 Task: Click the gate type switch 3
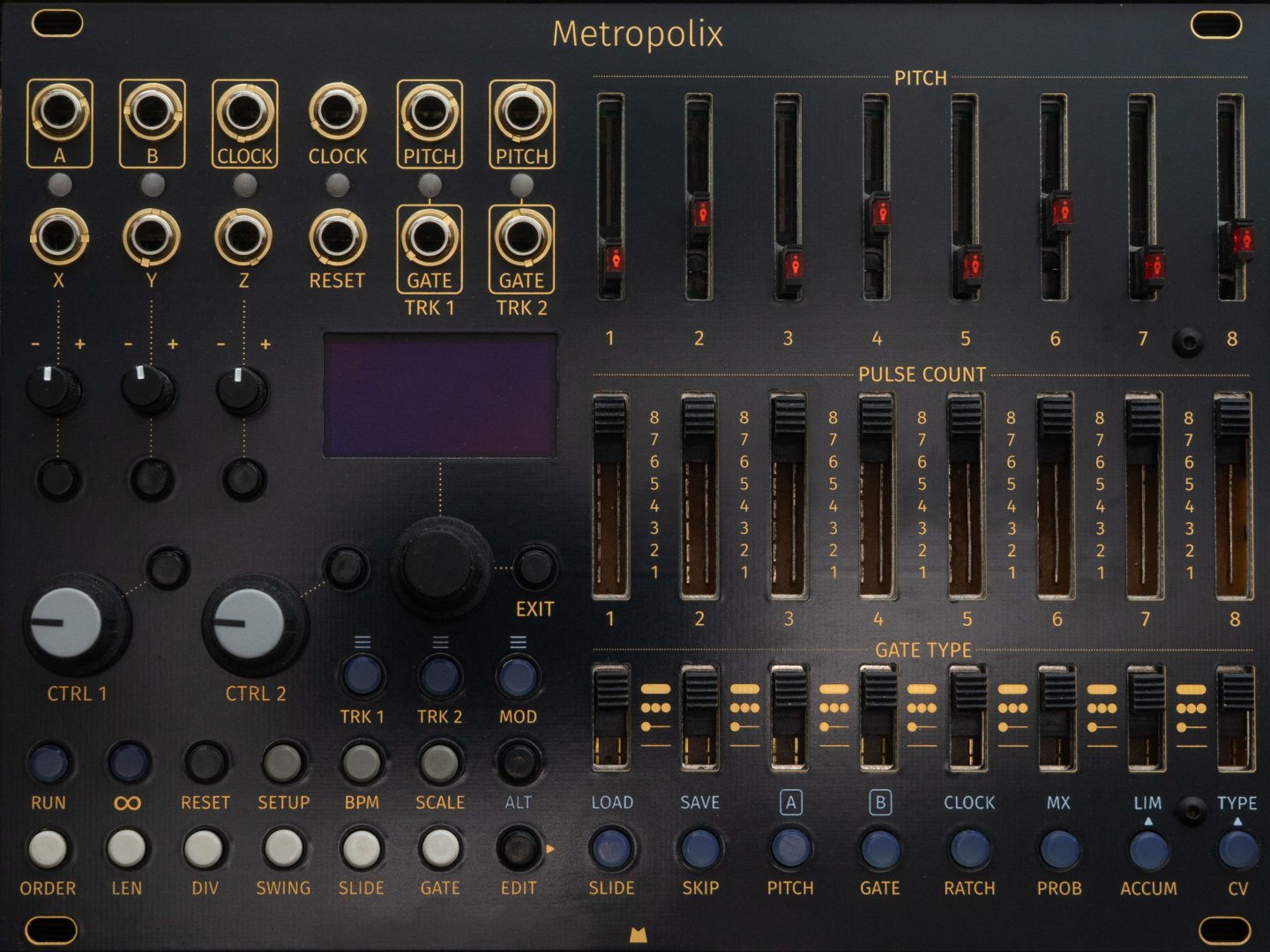789,690
